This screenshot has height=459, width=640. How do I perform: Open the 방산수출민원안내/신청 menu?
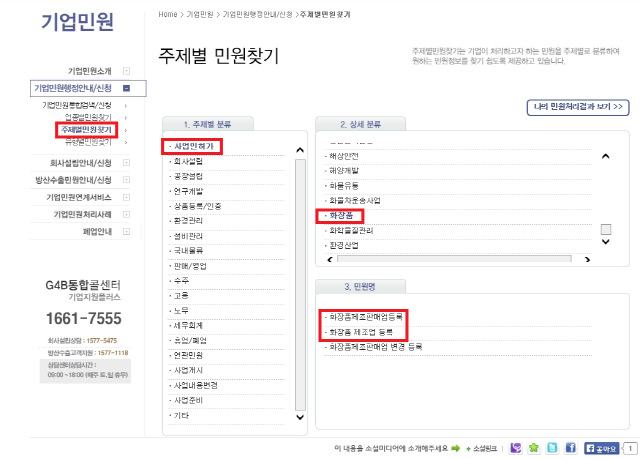pyautogui.click(x=73, y=180)
